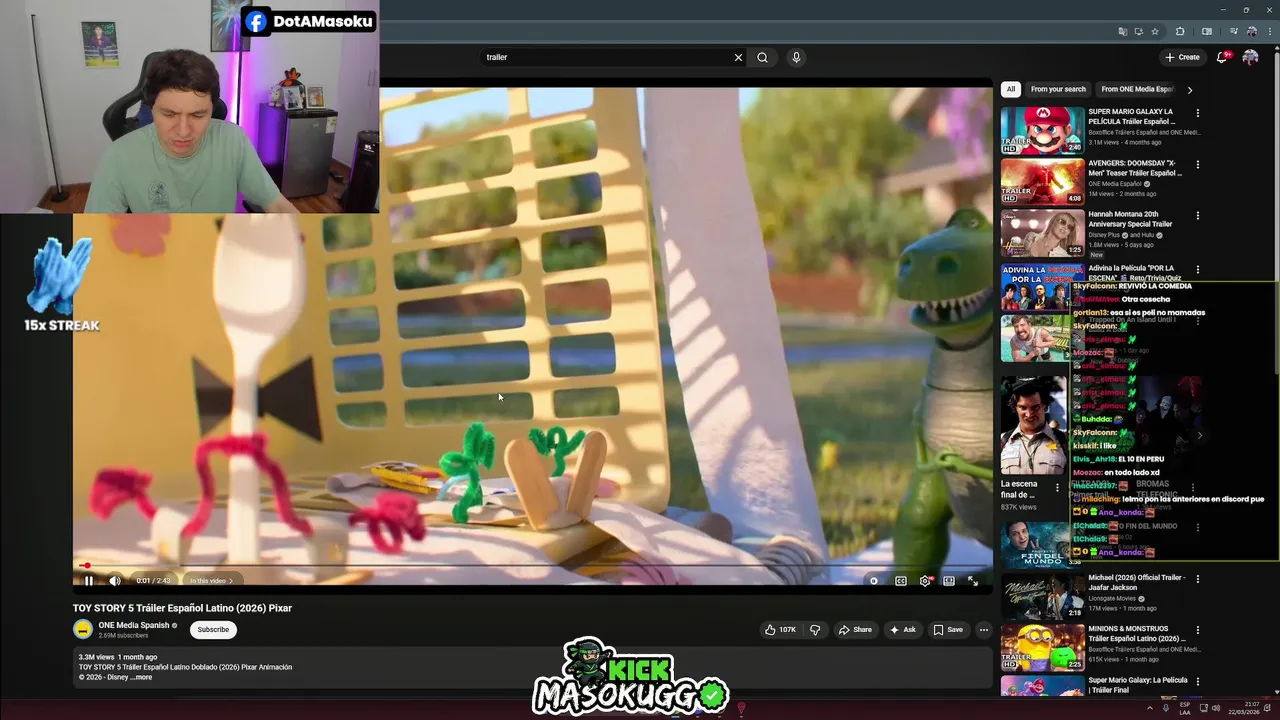1280x720 pixels.
Task: Clear the 'trailer' search text
Action: point(738,57)
